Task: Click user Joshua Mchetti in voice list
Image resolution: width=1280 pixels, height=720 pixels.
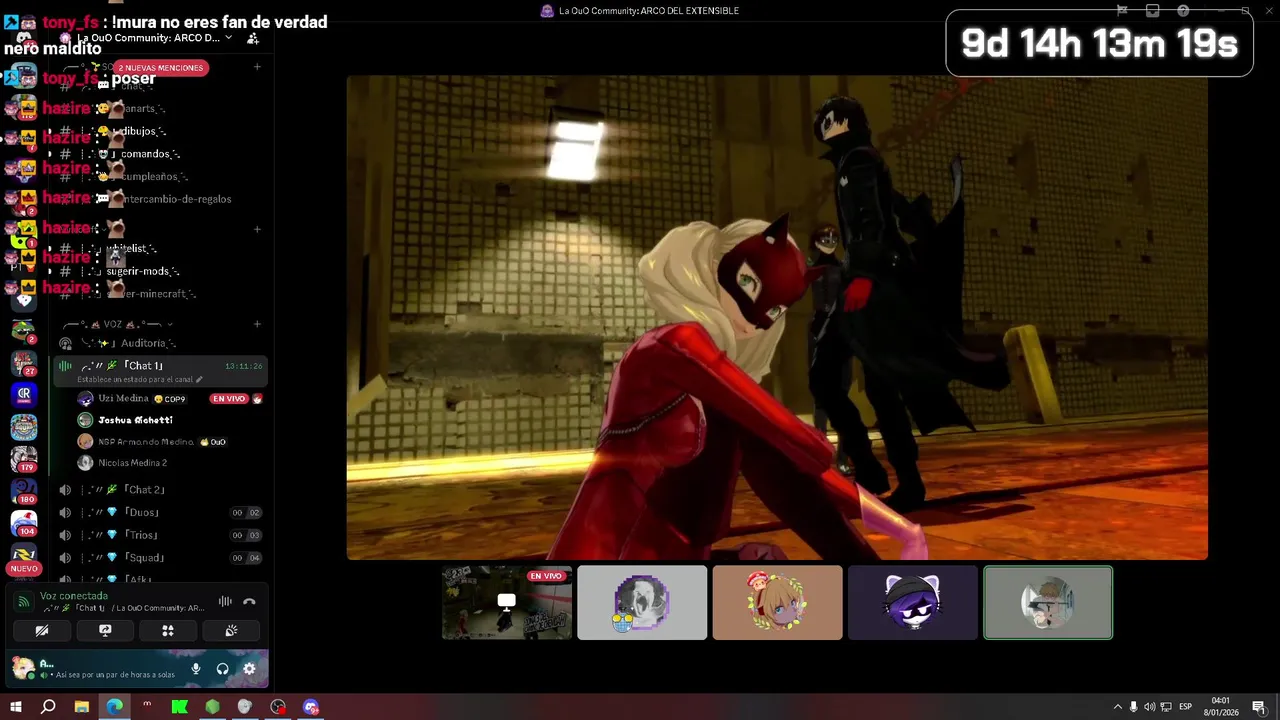Action: [x=135, y=420]
